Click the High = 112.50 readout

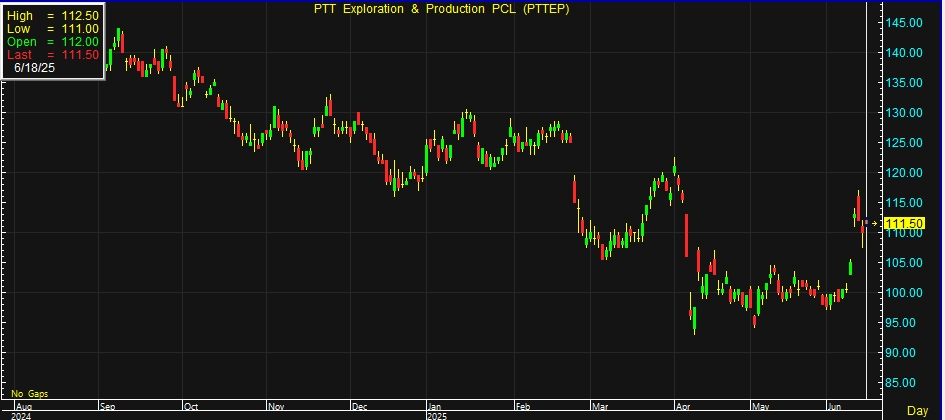pos(53,16)
